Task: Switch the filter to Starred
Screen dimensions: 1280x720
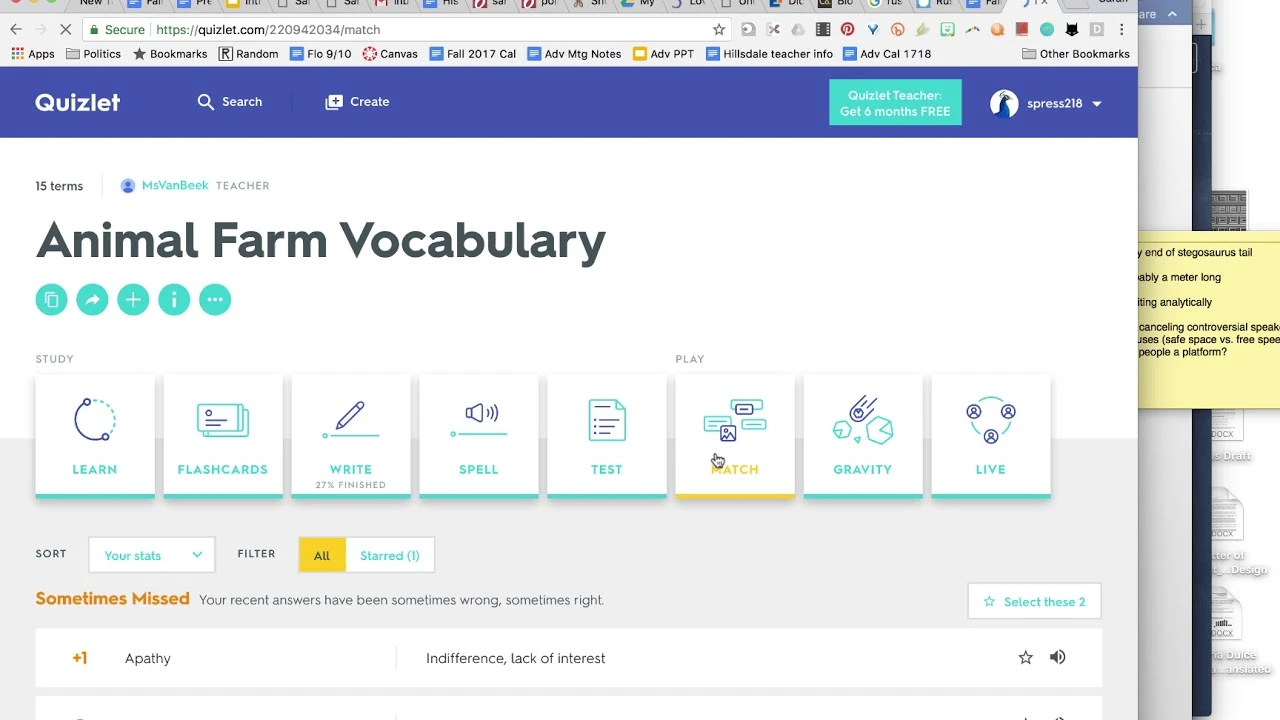Action: [x=390, y=555]
